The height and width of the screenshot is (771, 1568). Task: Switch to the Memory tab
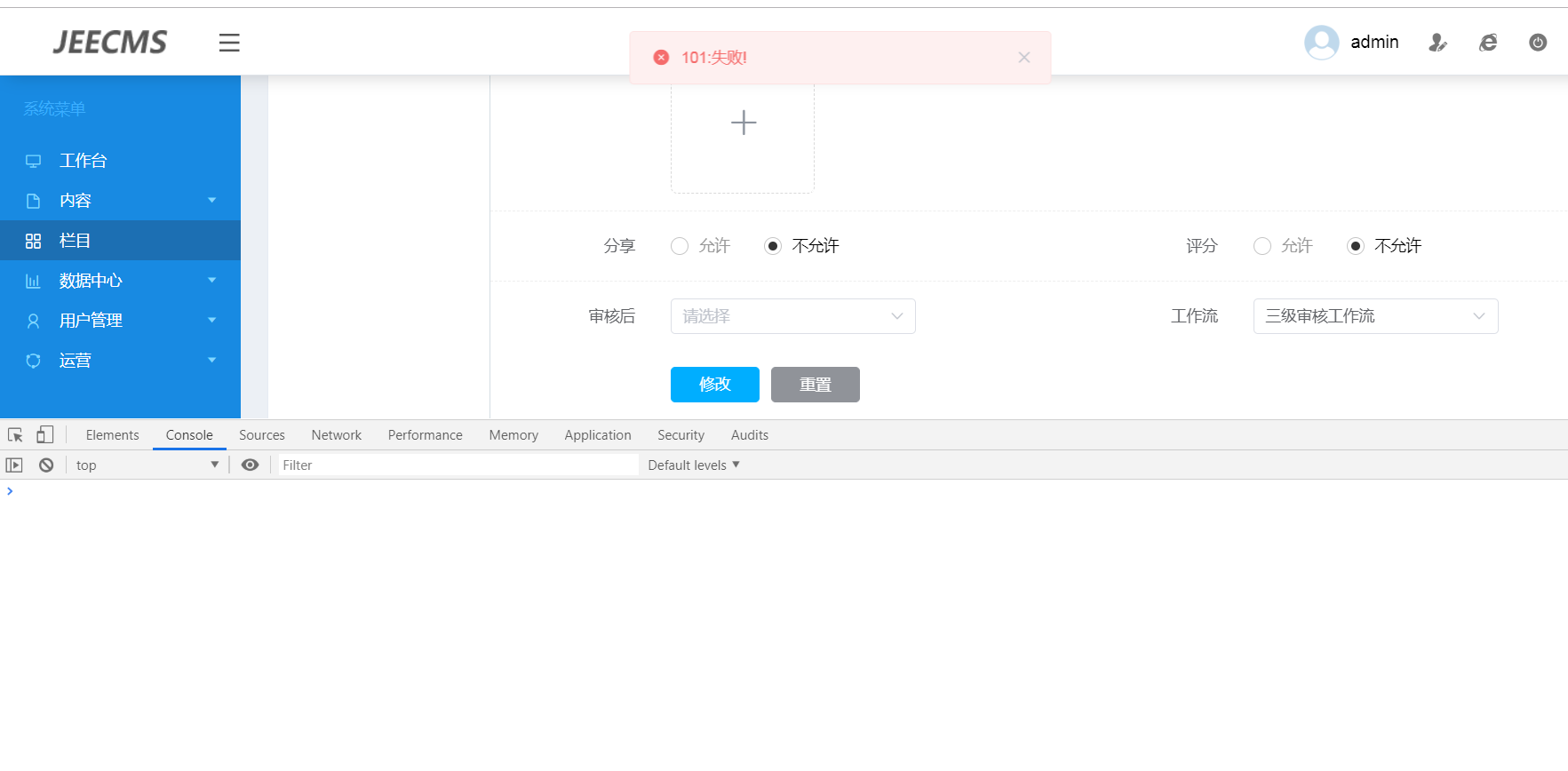[513, 435]
